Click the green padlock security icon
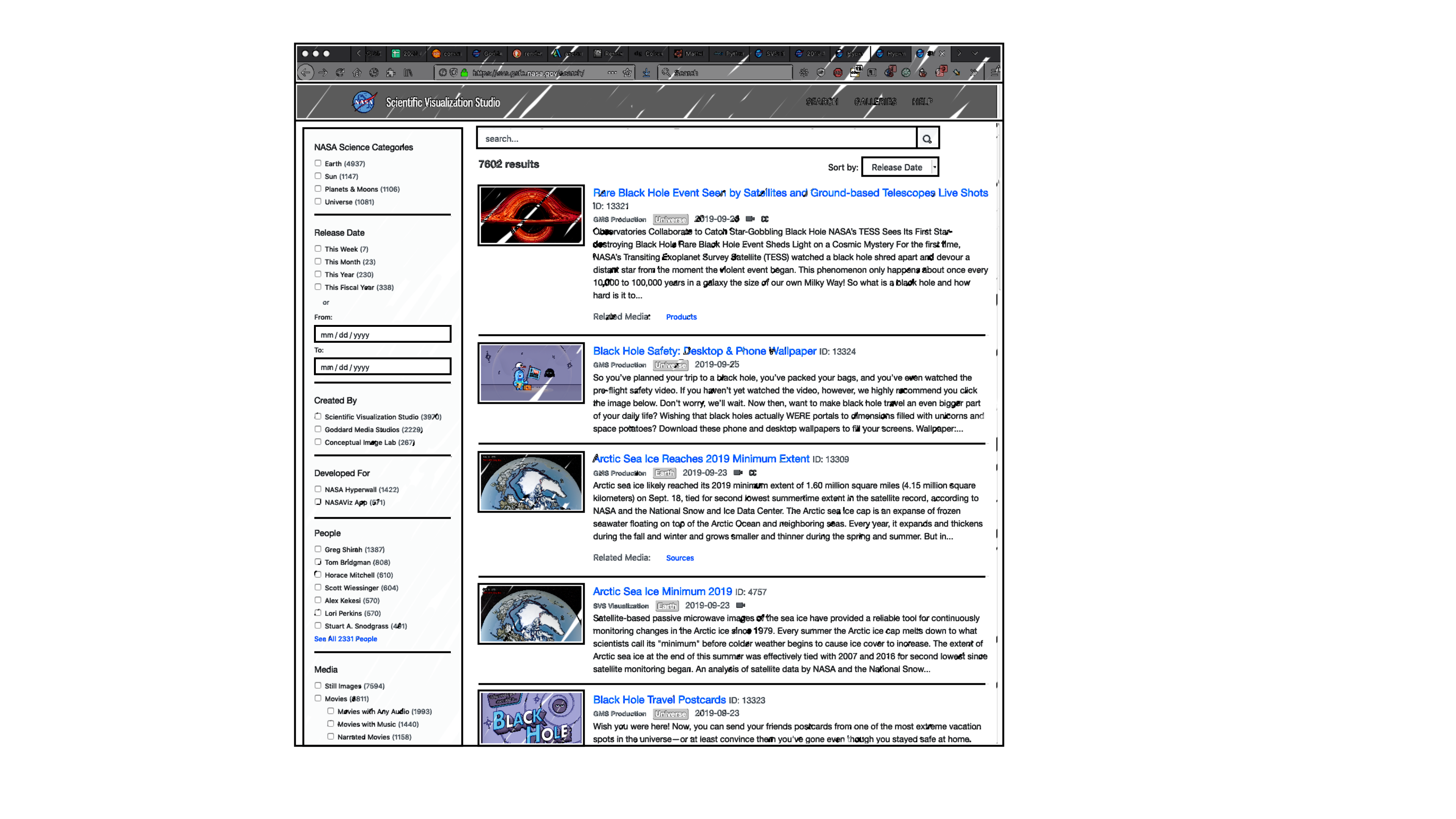The height and width of the screenshot is (819, 1456). click(464, 72)
